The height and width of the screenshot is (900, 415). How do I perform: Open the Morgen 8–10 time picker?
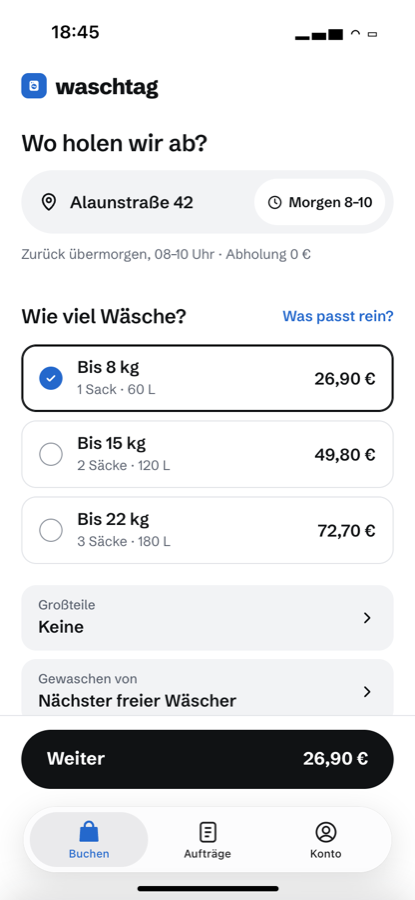320,202
